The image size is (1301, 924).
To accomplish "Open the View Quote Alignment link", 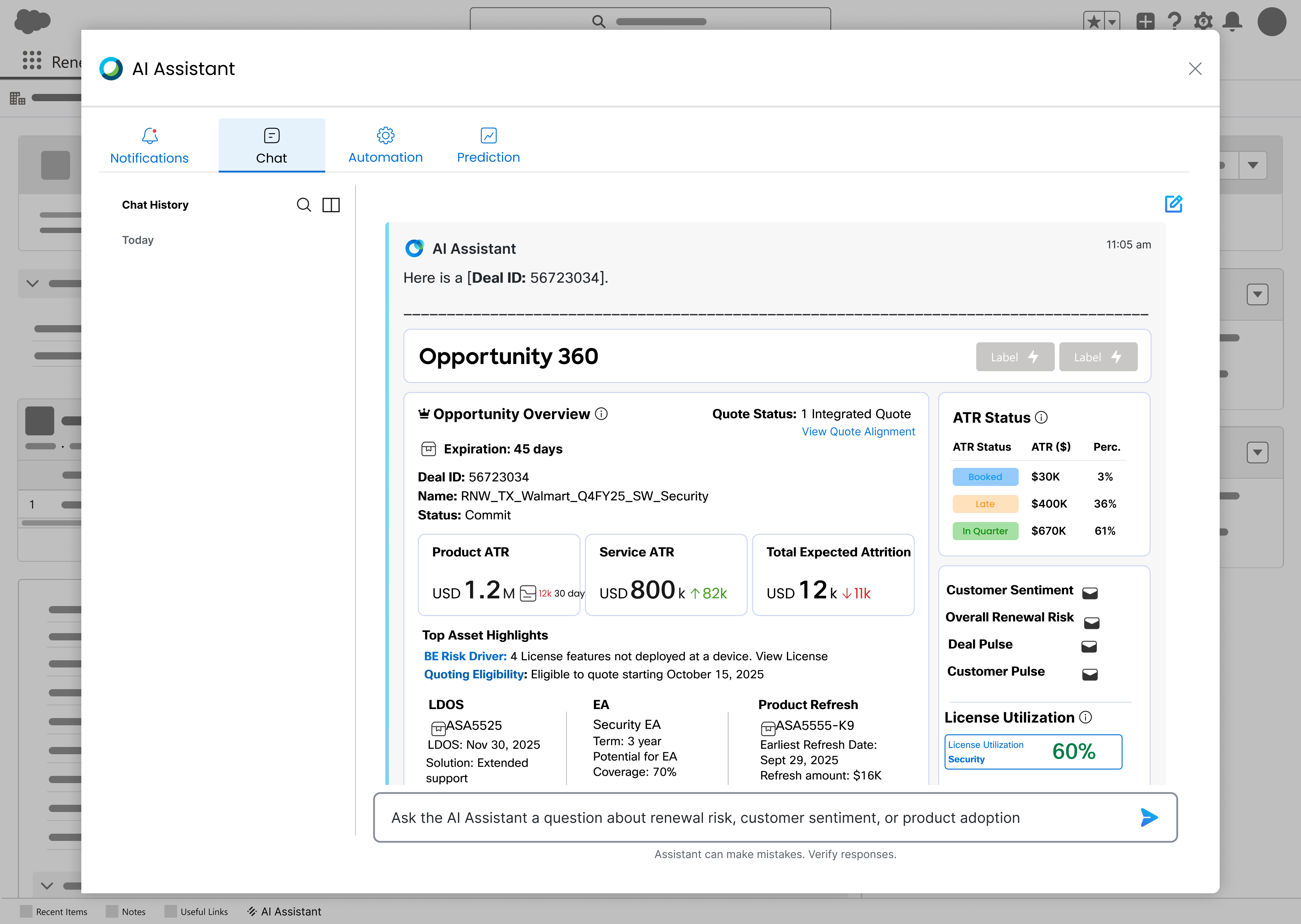I will (858, 432).
